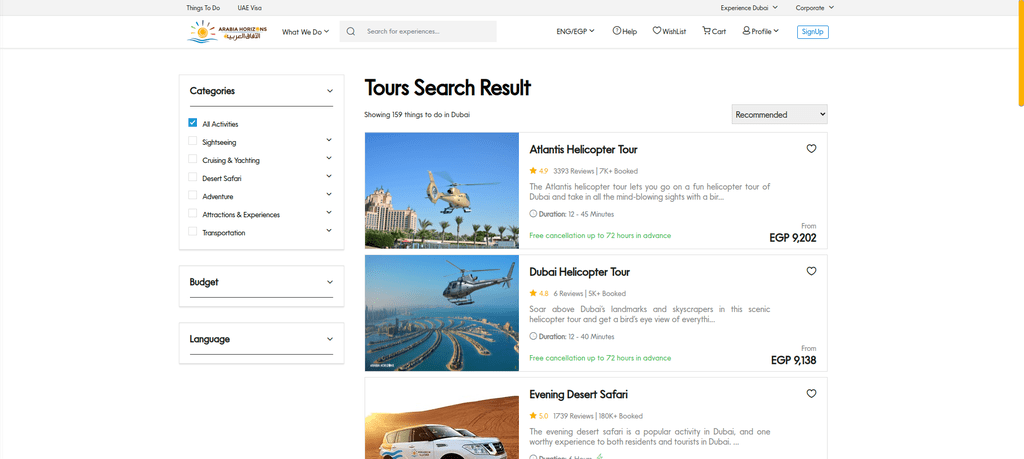Collapse the Categories panel
This screenshot has width=1024, height=459.
coord(330,91)
